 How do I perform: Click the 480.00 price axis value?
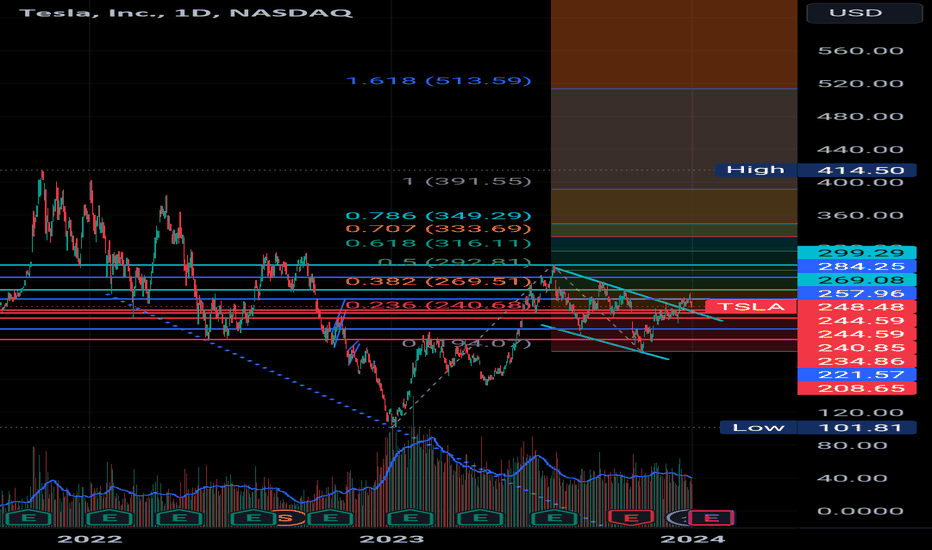(x=861, y=116)
